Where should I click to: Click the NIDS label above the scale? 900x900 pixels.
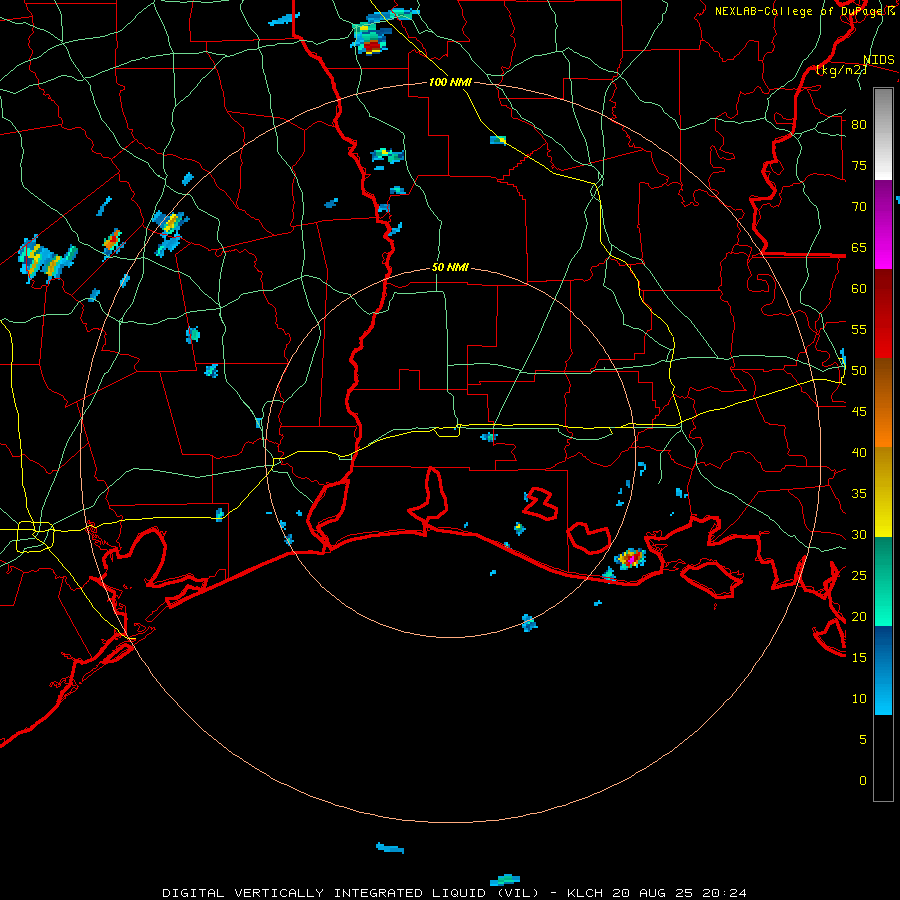pyautogui.click(x=878, y=60)
